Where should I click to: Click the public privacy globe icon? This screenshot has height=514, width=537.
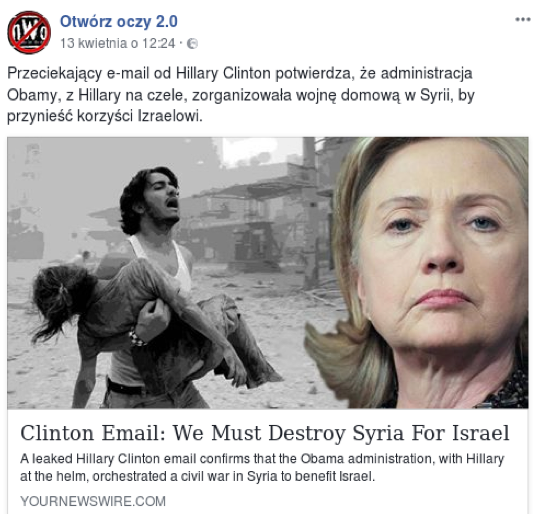tap(192, 44)
